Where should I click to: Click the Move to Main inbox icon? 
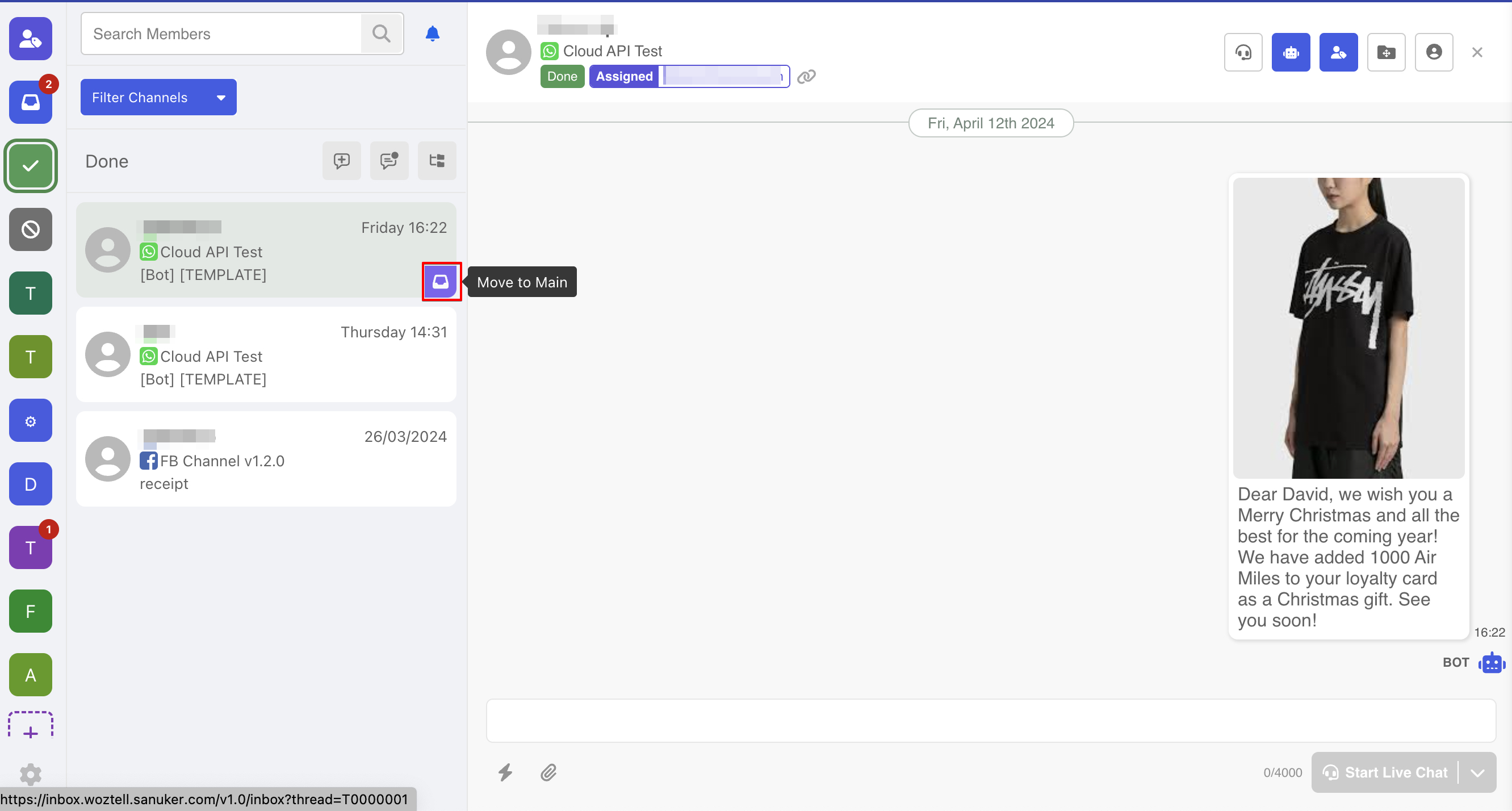pos(441,282)
